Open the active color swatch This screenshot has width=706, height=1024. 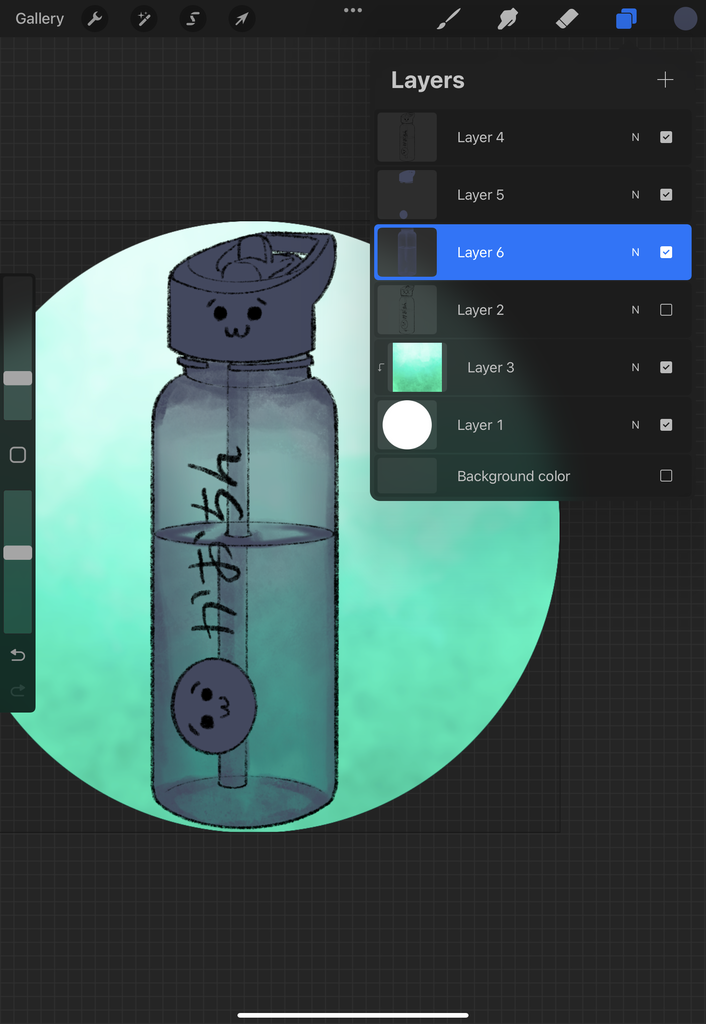pos(685,19)
